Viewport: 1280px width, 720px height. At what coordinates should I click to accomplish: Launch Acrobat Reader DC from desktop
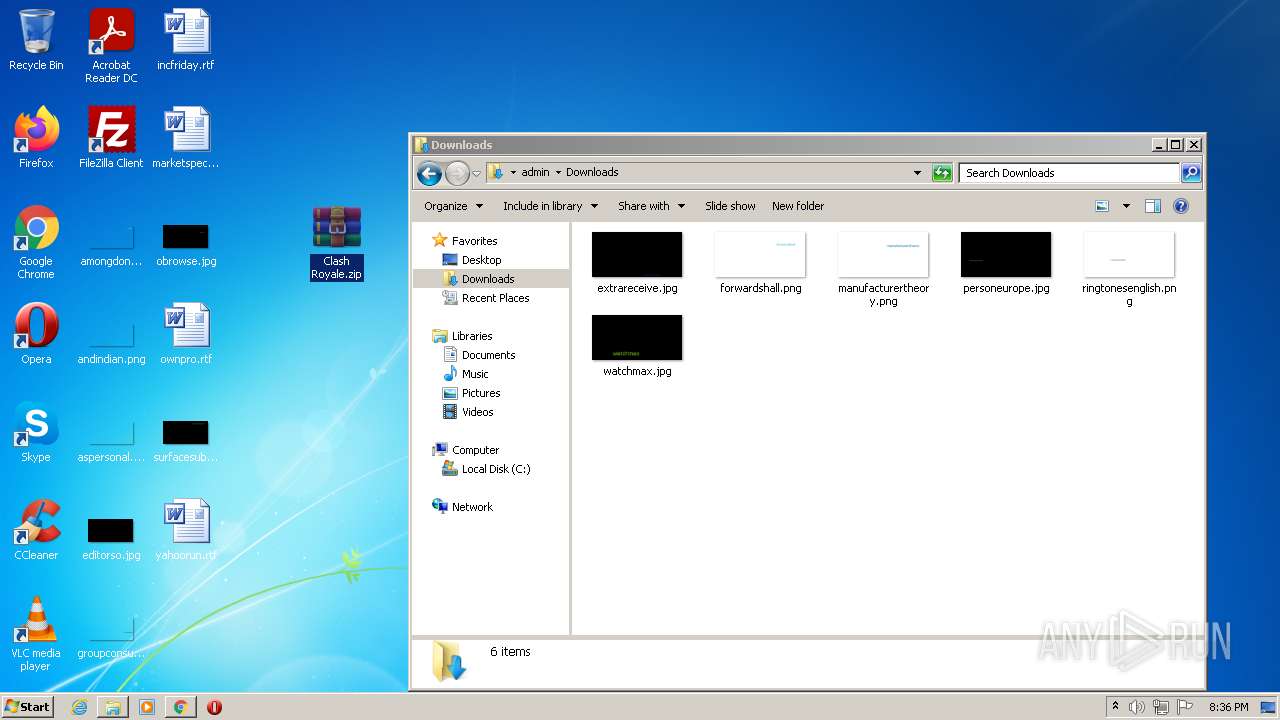click(111, 46)
